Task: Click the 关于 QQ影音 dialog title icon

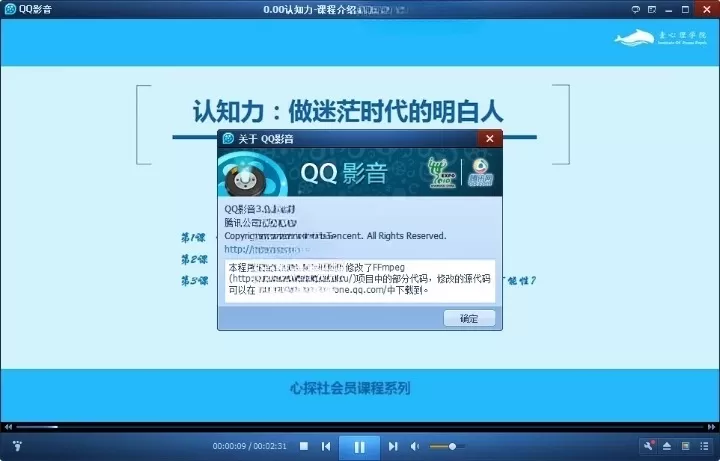Action: pyautogui.click(x=228, y=138)
